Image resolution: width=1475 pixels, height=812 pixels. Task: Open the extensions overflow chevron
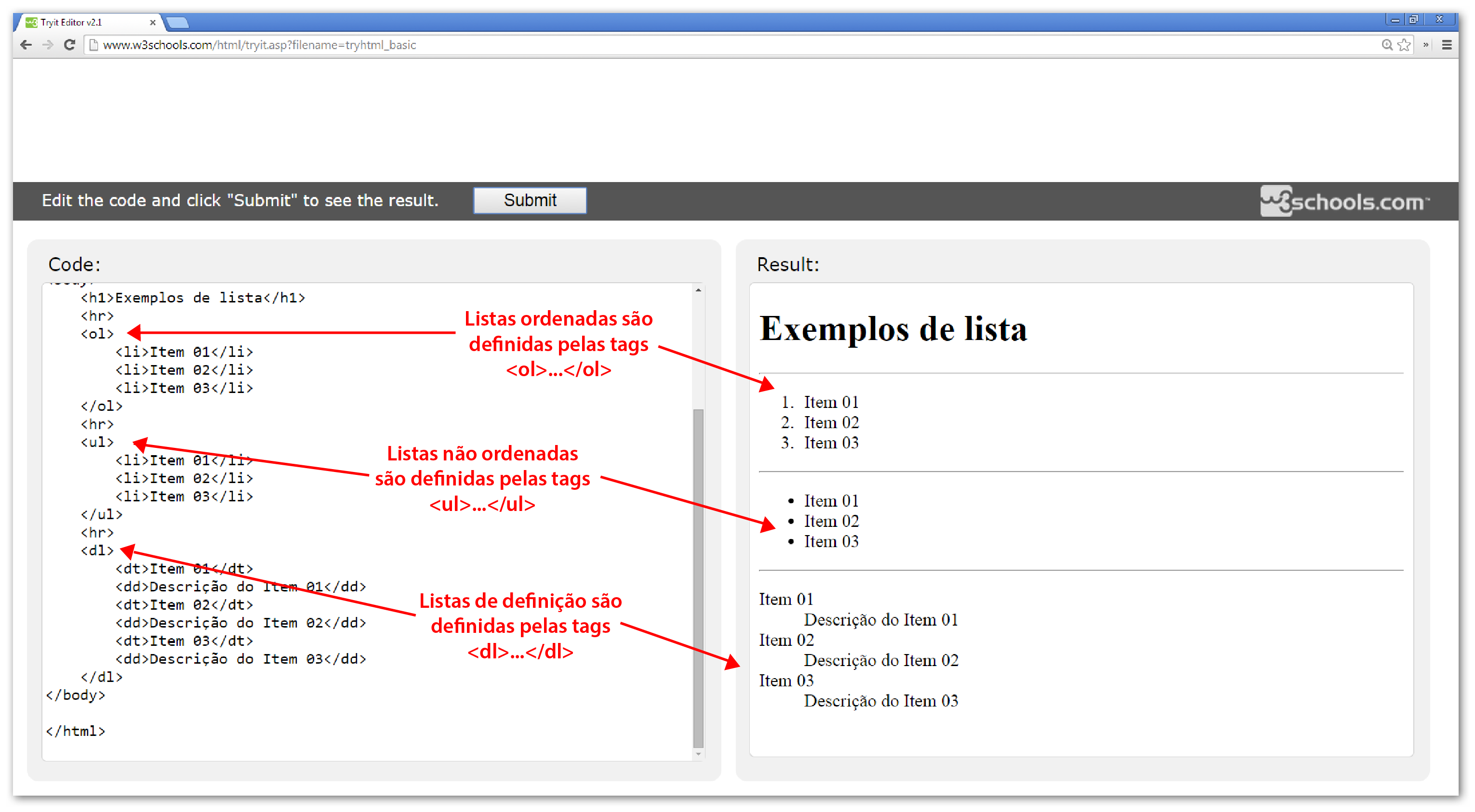[1426, 45]
